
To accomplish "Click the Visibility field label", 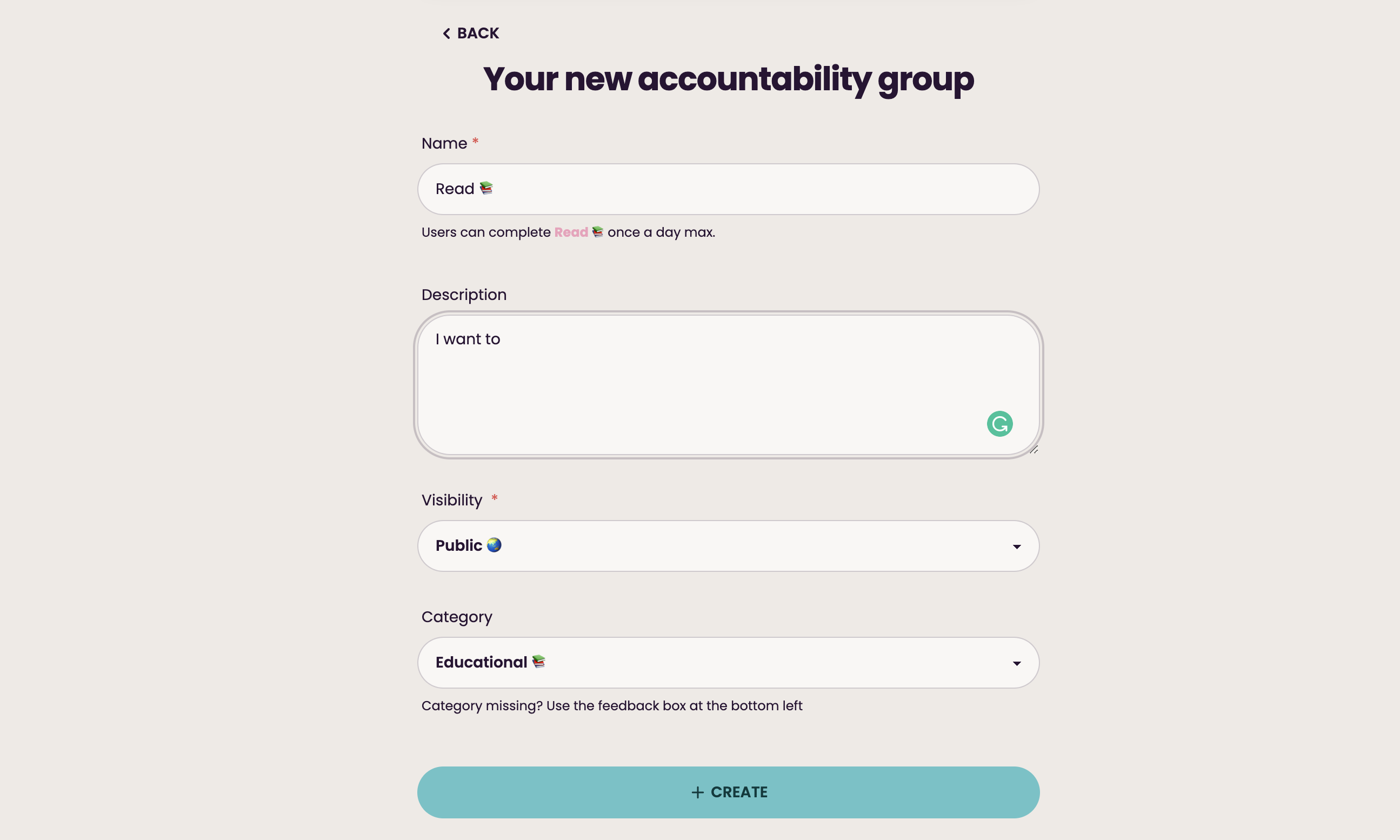I will point(451,500).
